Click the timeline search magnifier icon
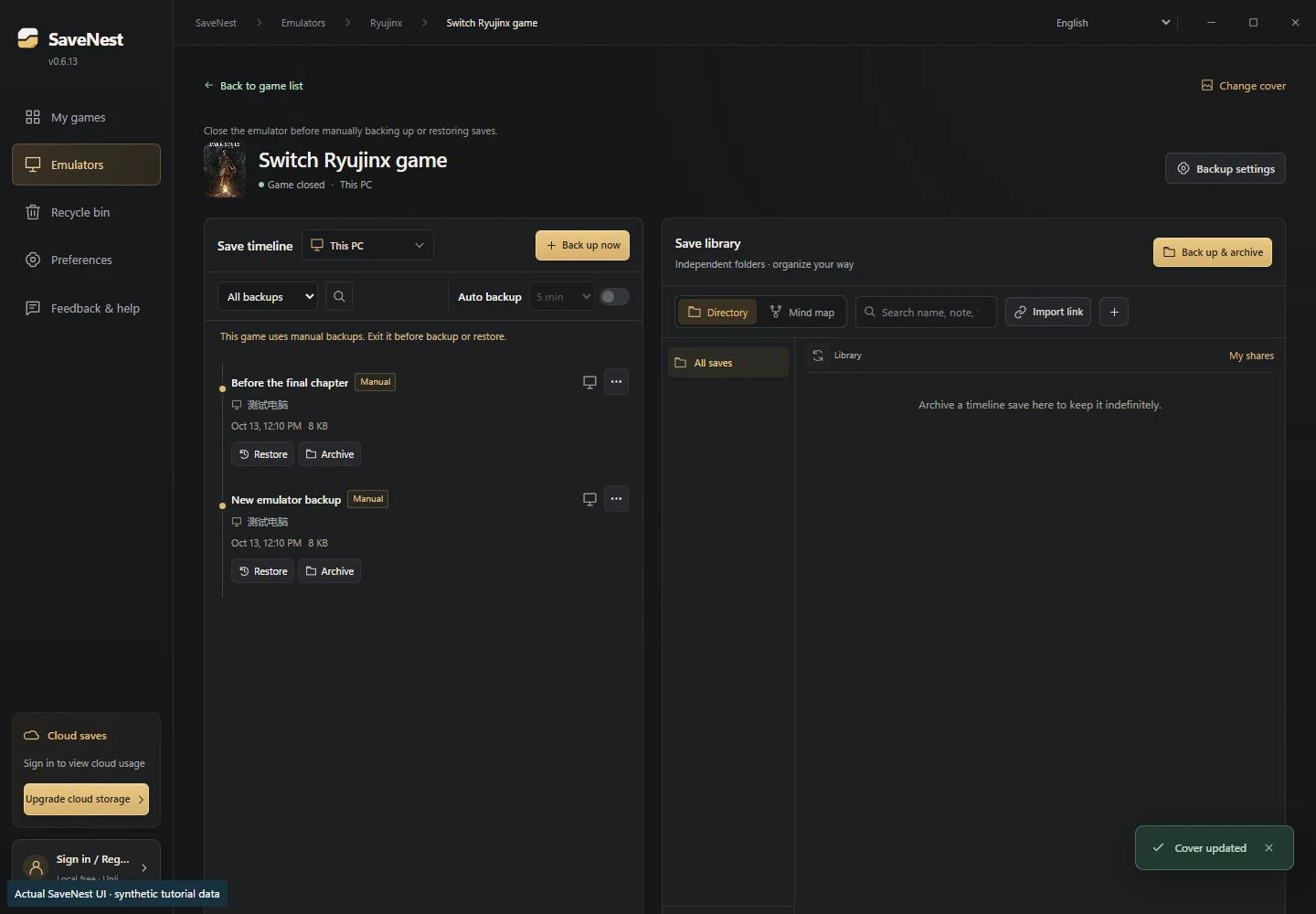 (x=339, y=297)
